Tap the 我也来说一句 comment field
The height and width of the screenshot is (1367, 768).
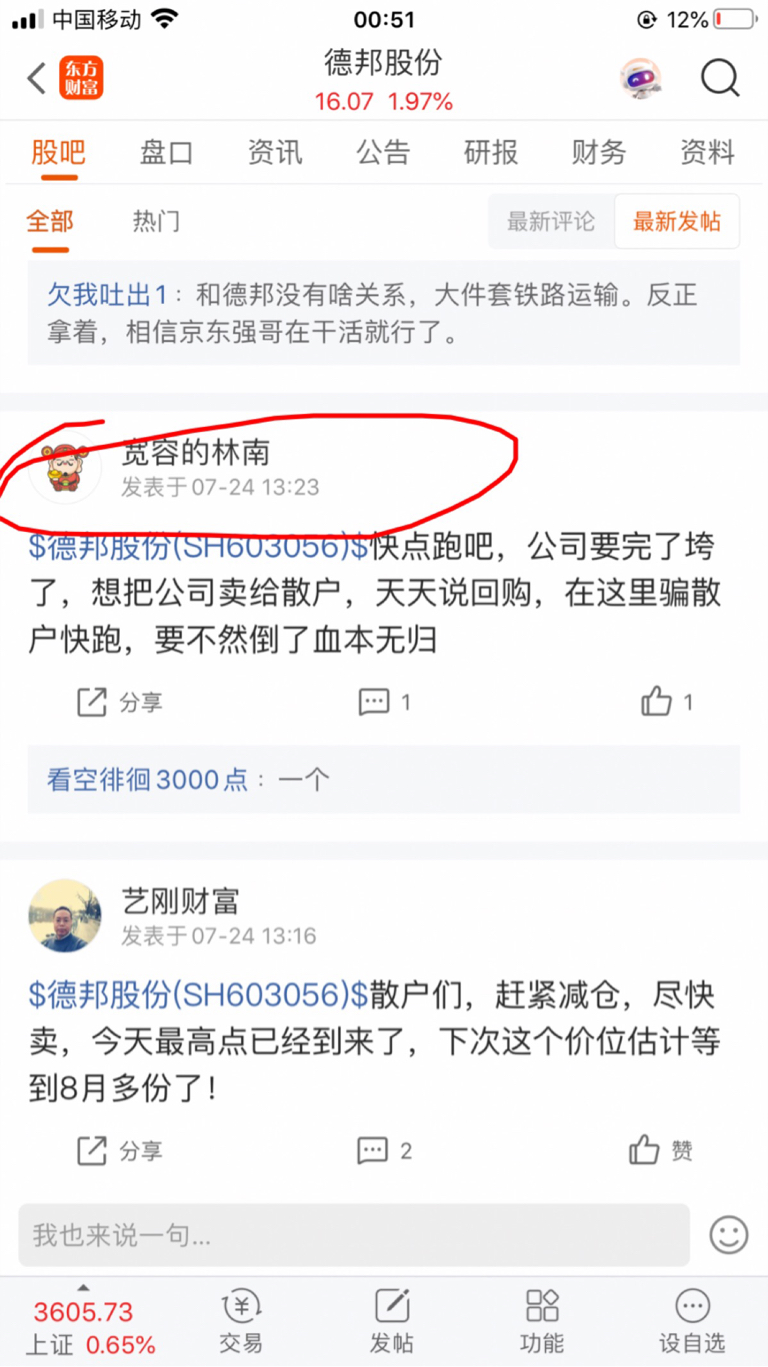354,1235
